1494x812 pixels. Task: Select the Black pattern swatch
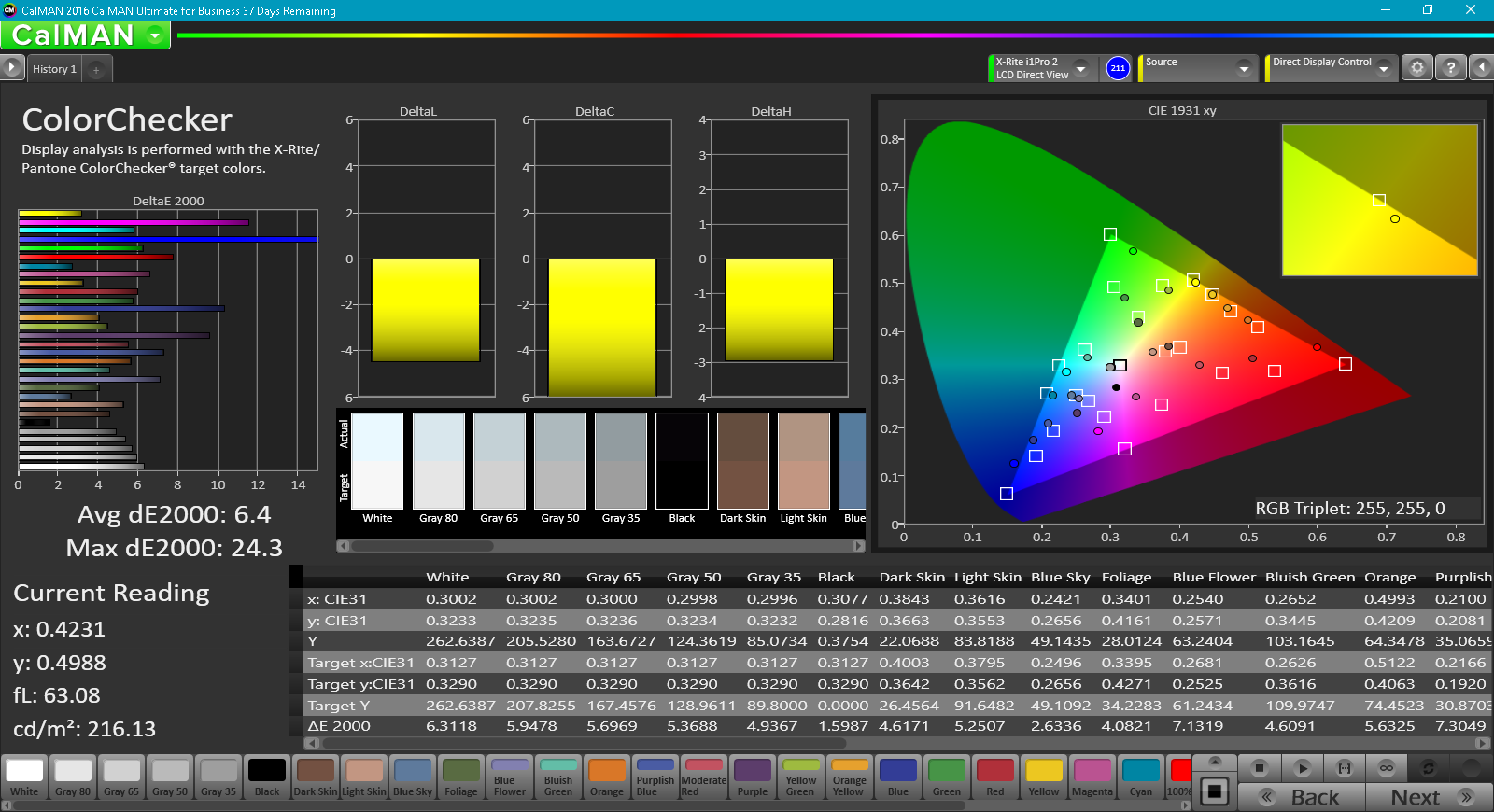pos(267,777)
